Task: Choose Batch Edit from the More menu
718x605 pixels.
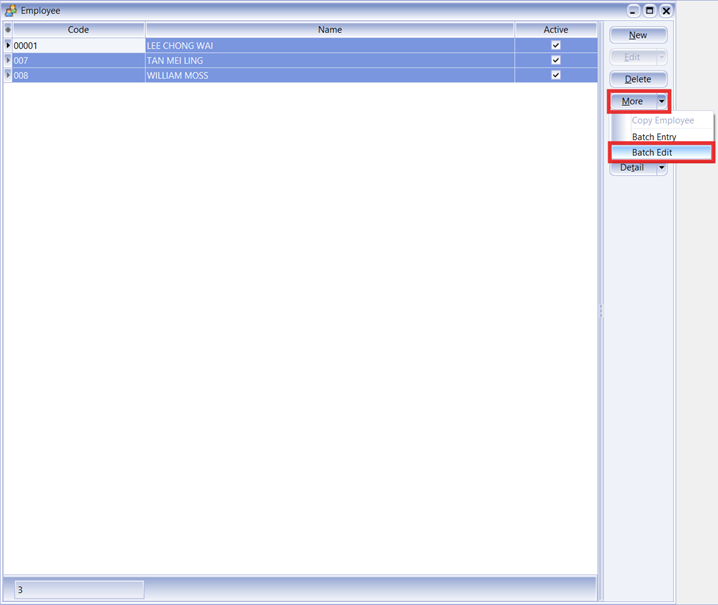Action: (x=652, y=153)
